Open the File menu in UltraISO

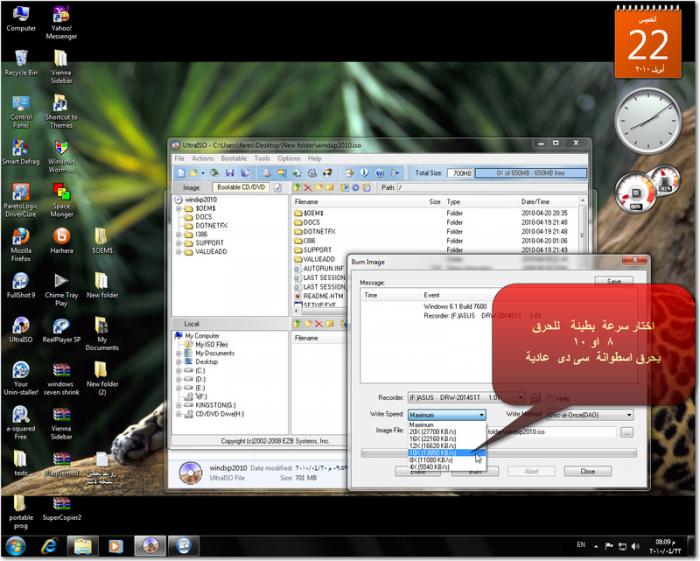tap(179, 158)
